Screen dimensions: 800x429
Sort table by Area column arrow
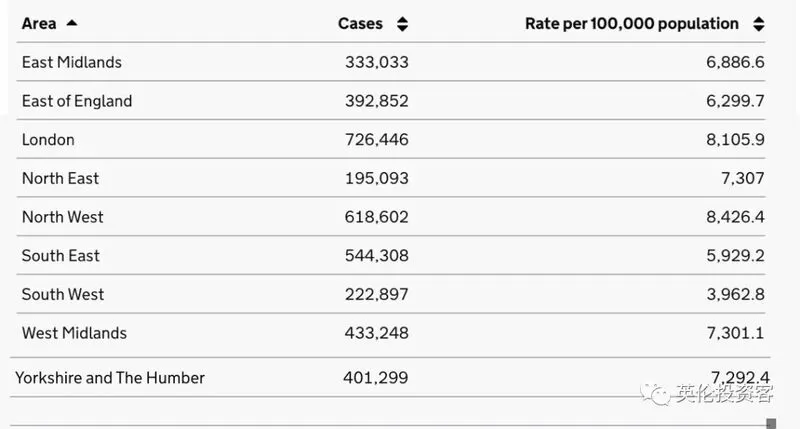[72, 23]
